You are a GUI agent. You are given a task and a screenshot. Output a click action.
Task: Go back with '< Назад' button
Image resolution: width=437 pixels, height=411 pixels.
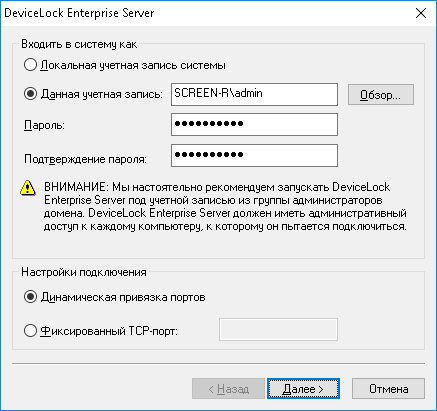pyautogui.click(x=228, y=388)
